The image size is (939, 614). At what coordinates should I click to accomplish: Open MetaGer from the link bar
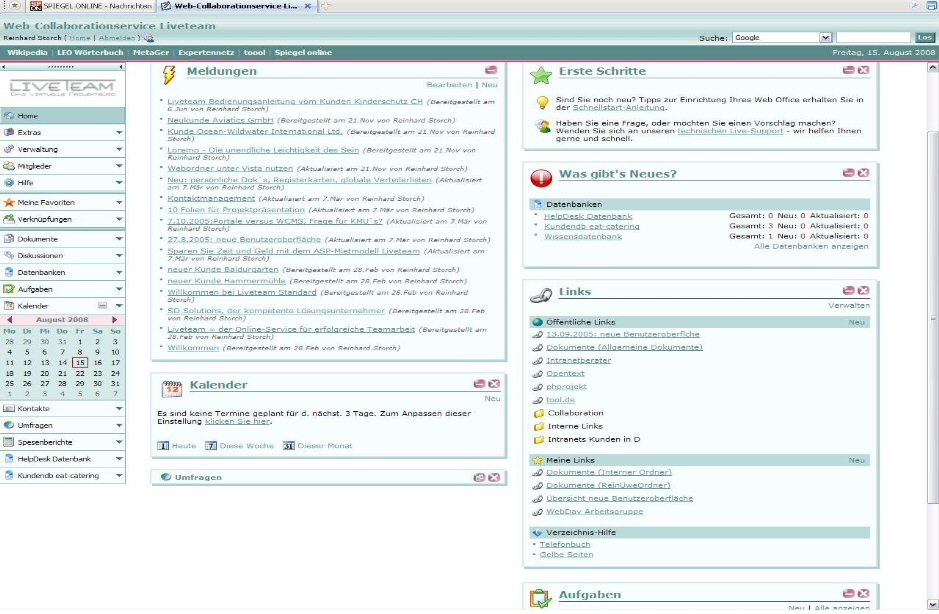click(x=151, y=53)
